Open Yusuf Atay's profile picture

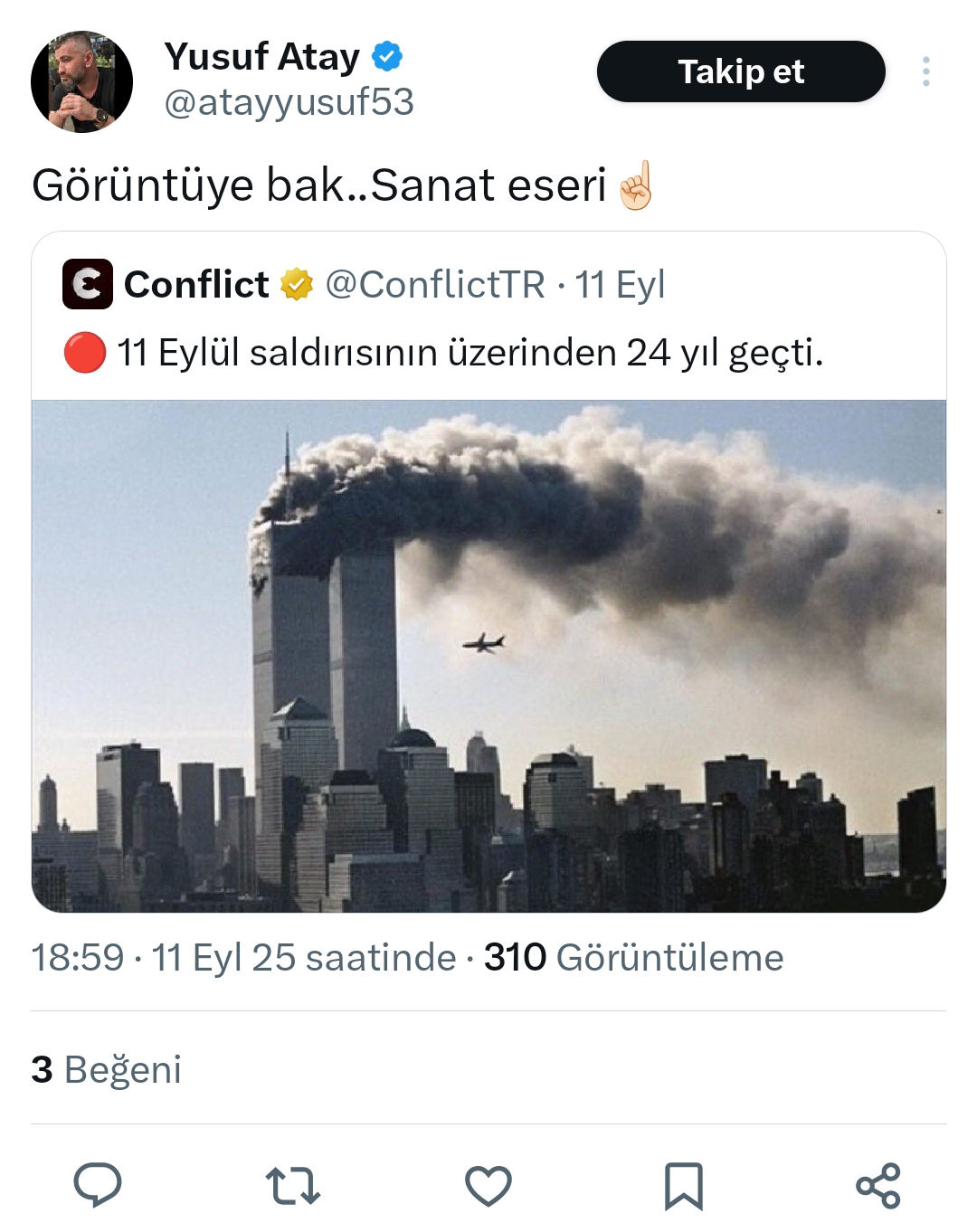[x=81, y=82]
